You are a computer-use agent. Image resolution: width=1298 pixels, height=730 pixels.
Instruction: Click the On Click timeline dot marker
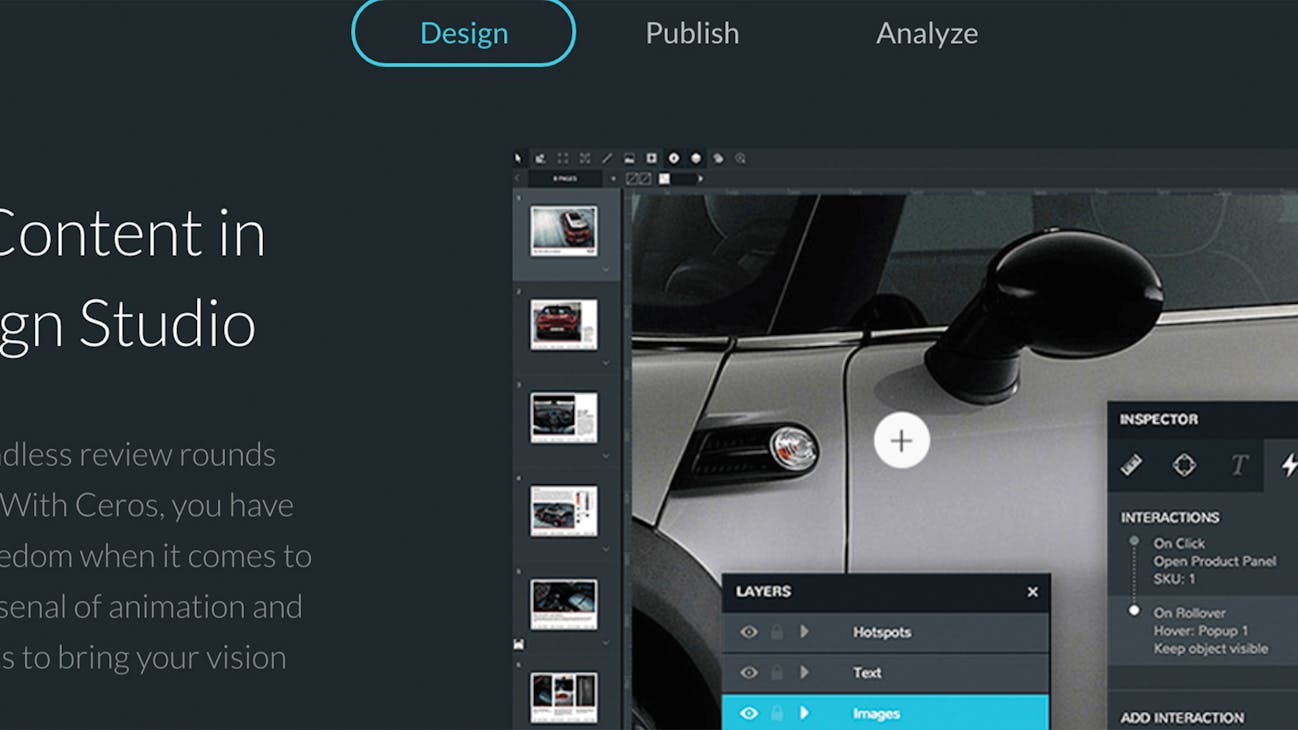[x=1134, y=541]
